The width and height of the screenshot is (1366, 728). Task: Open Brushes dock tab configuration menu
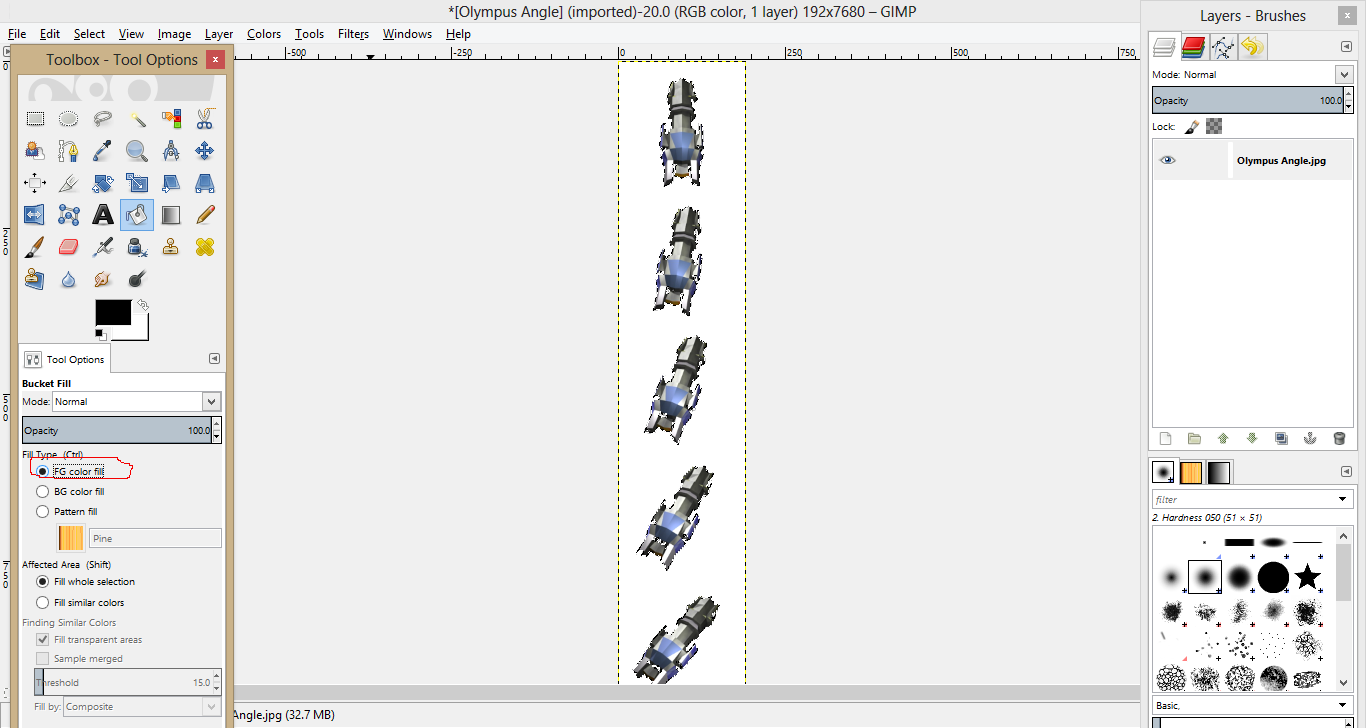coord(1346,471)
